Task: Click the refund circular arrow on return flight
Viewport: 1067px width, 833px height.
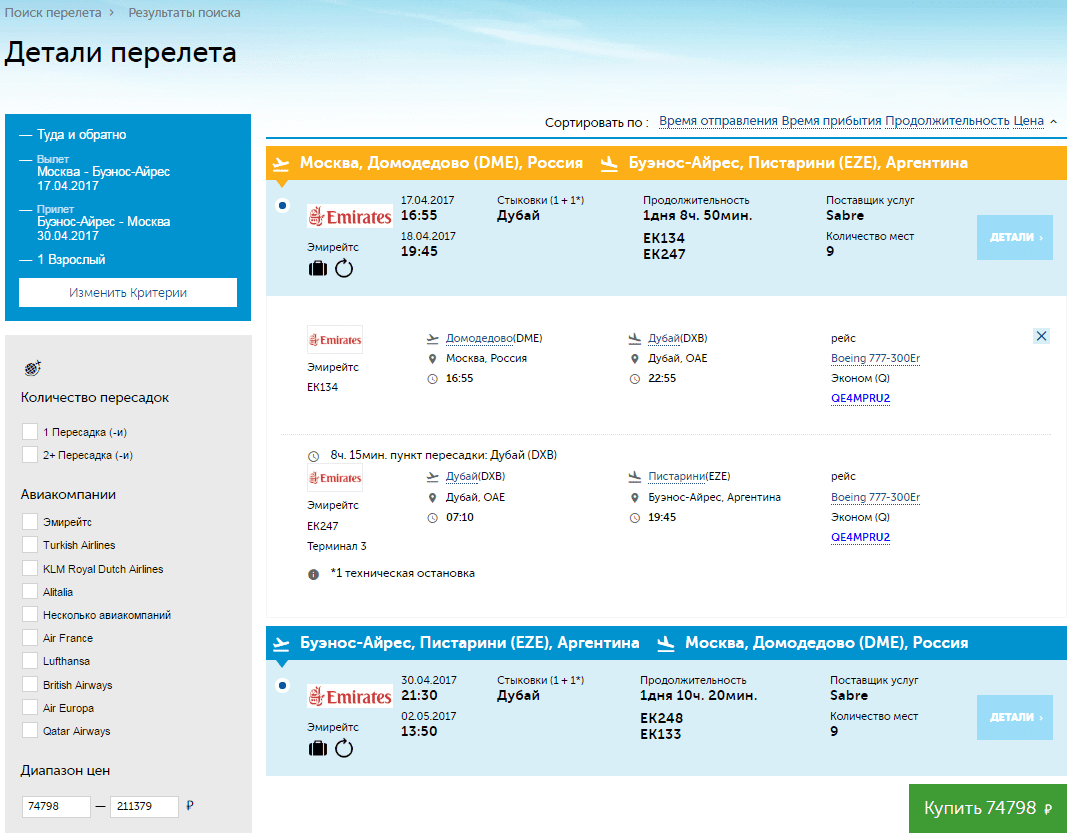Action: [x=344, y=749]
